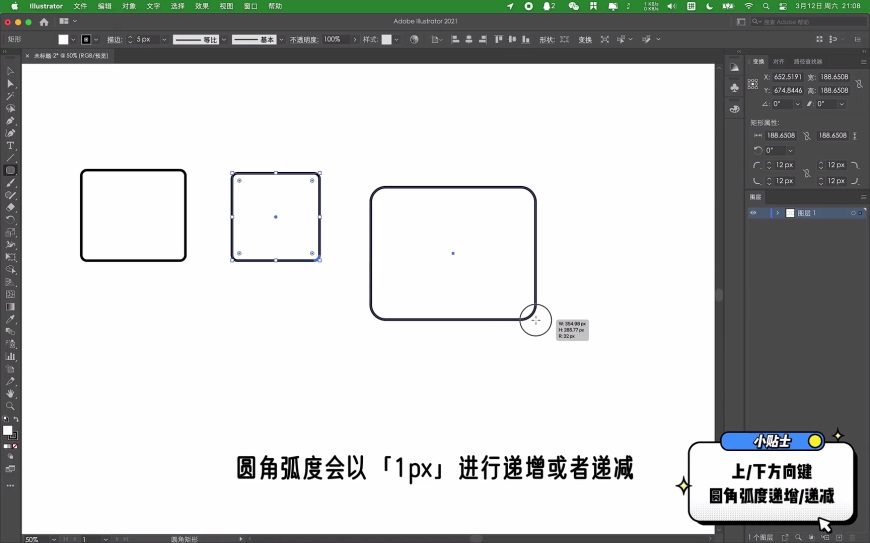Click the 变换 button in control bar

coord(585,39)
